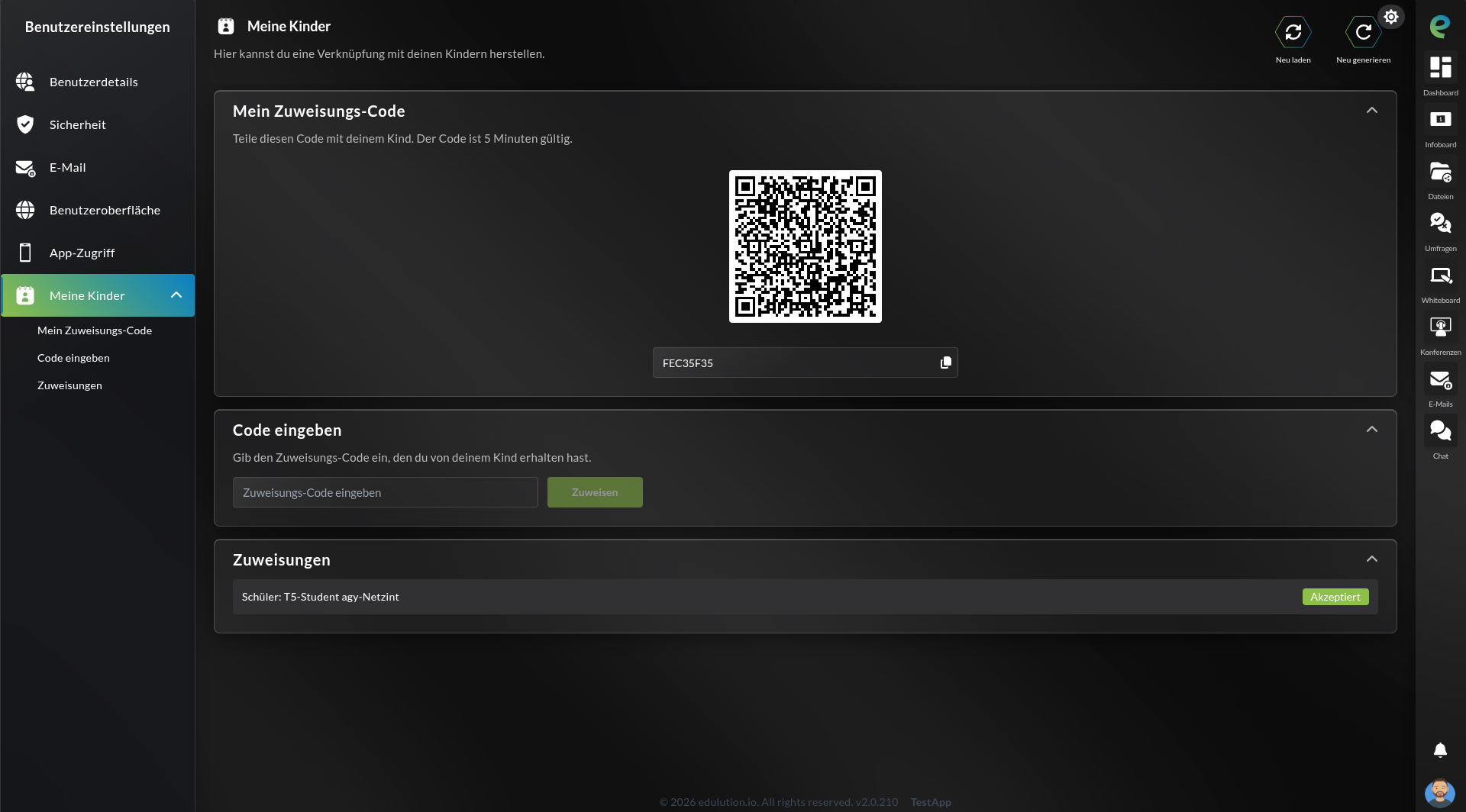1466x812 pixels.
Task: Open the Chat app icon
Action: tap(1440, 431)
